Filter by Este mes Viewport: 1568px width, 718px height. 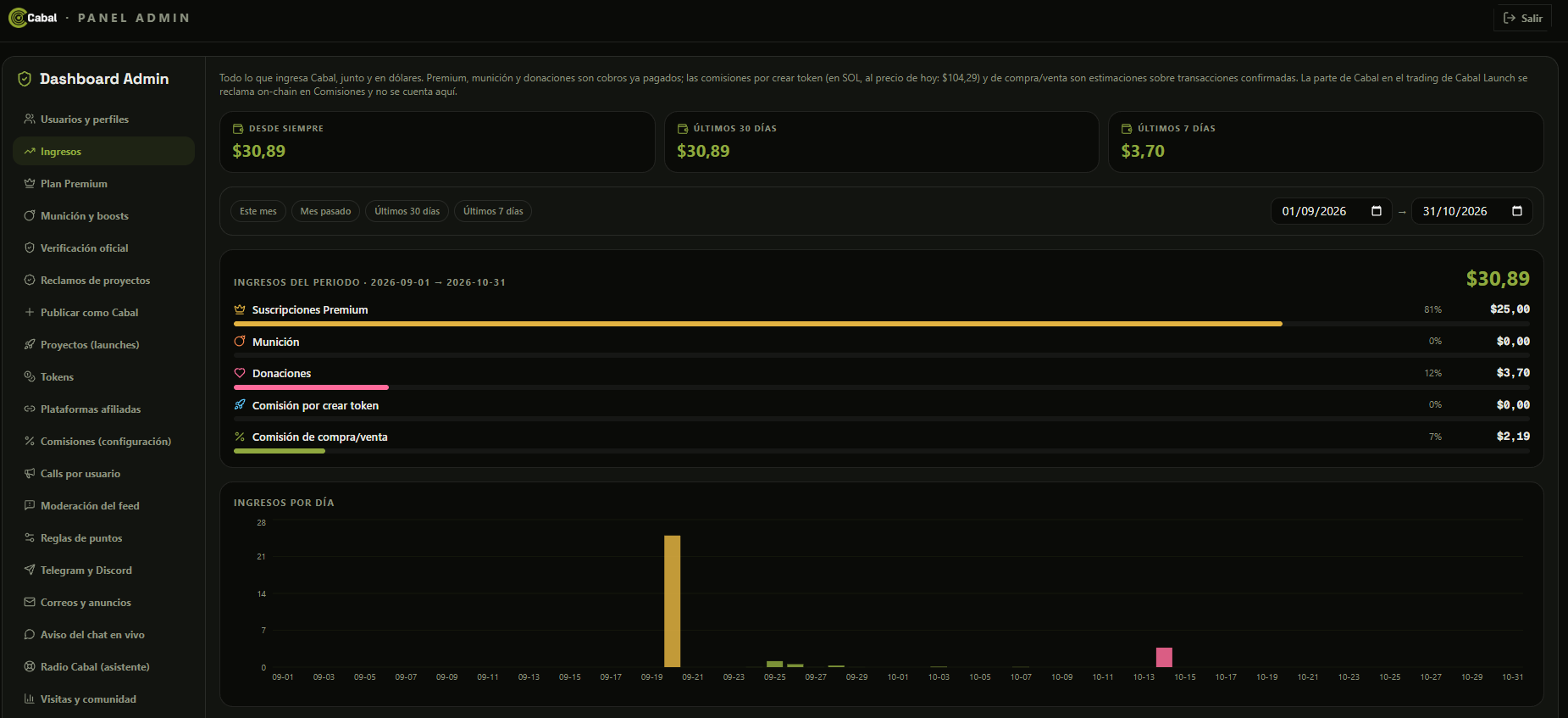pyautogui.click(x=258, y=211)
